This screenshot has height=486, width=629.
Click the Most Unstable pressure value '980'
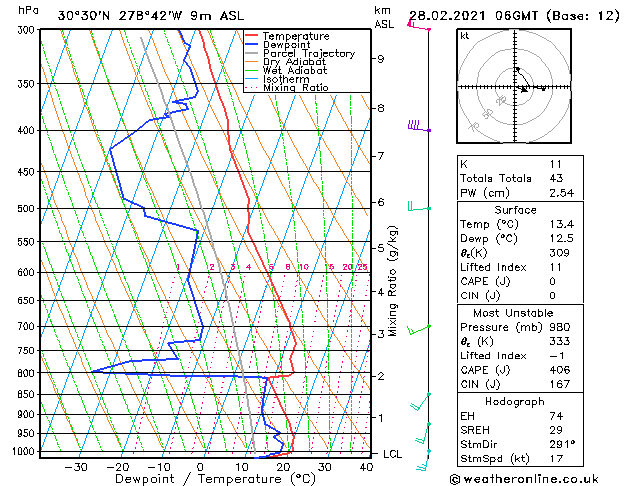pyautogui.click(x=560, y=327)
